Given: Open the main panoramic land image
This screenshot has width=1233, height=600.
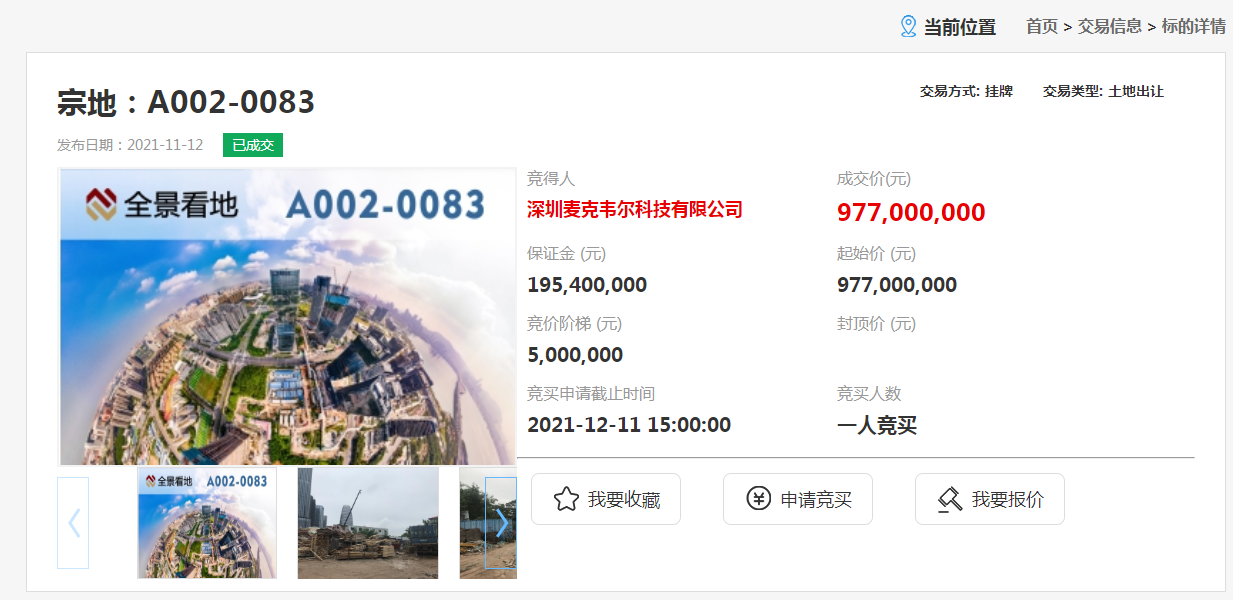Looking at the screenshot, I should click(x=288, y=317).
